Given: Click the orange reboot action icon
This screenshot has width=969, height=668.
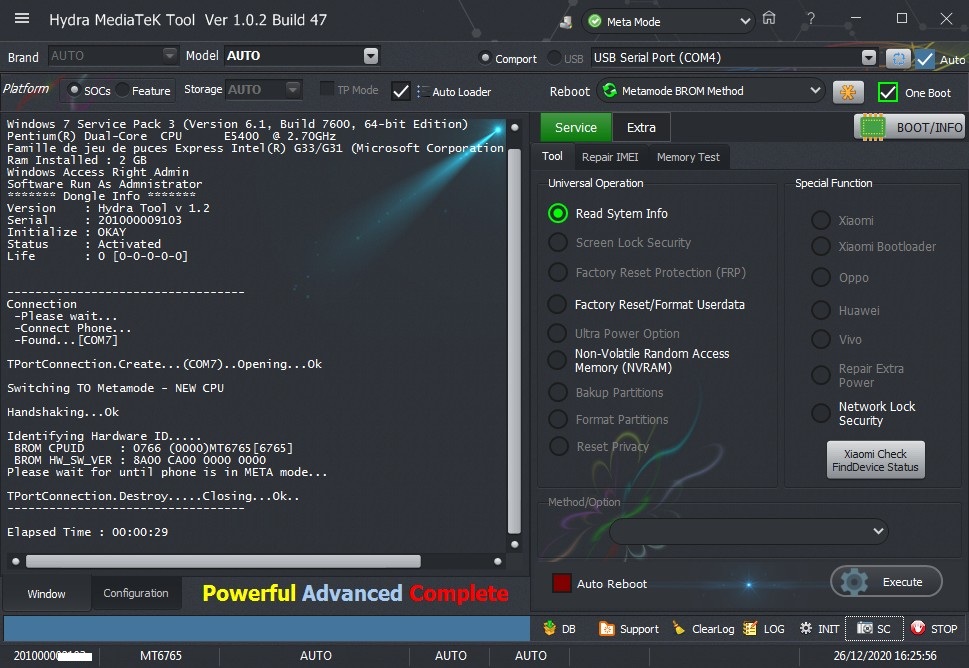Looking at the screenshot, I should 848,93.
